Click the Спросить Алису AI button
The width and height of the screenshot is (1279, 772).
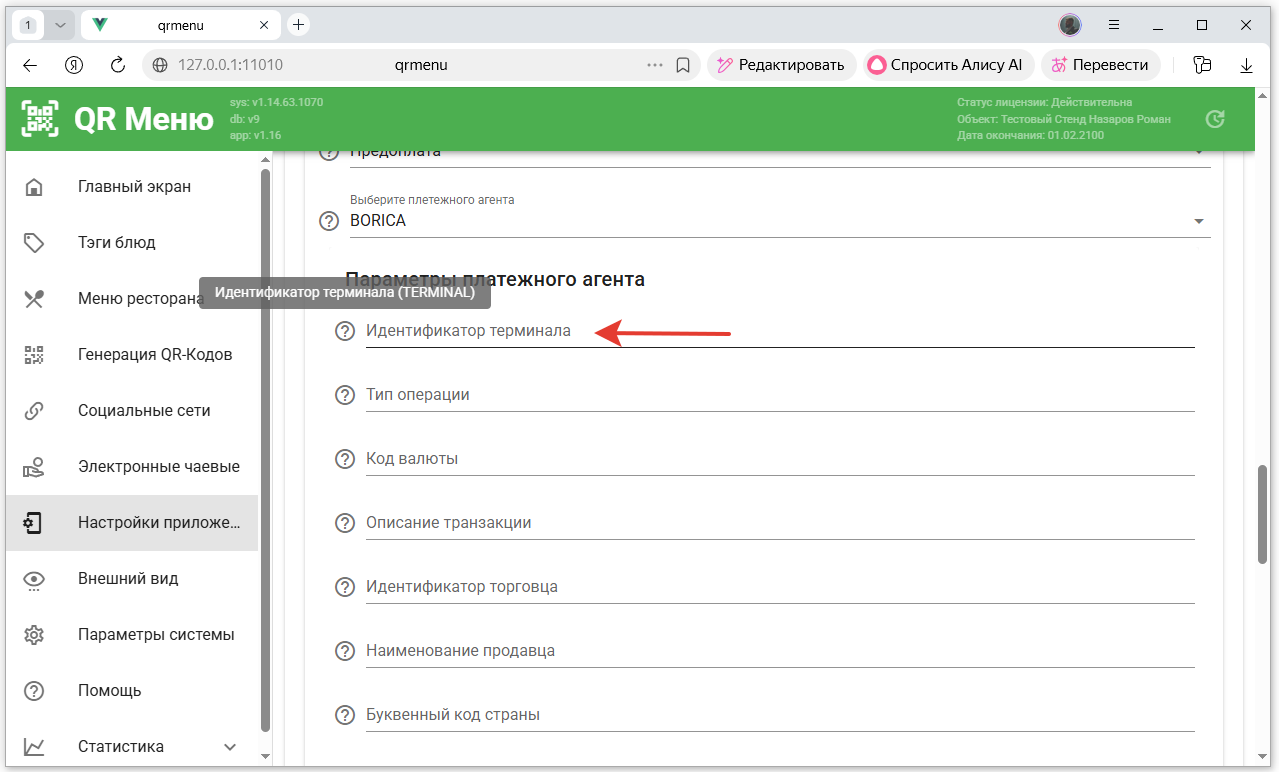[945, 65]
